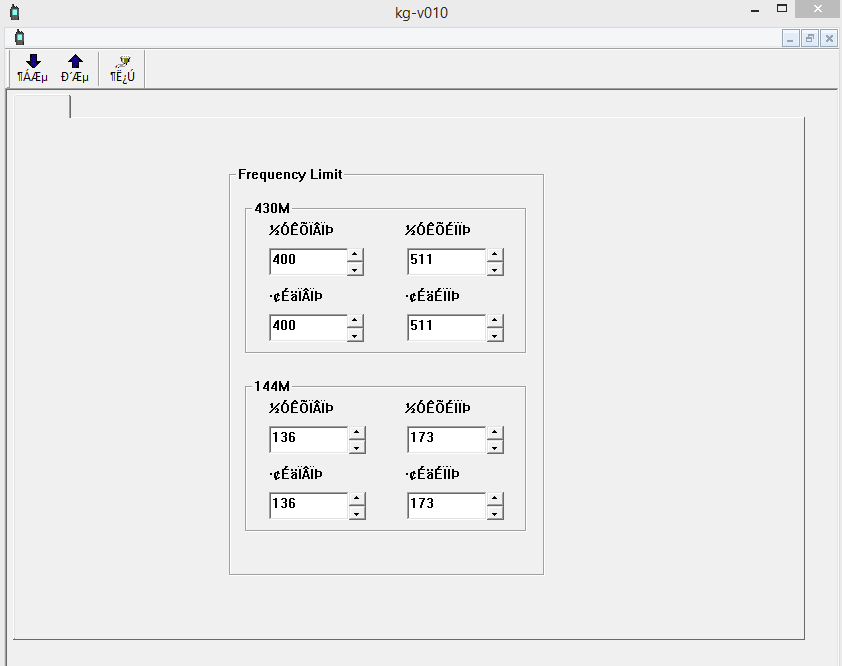Screen dimensions: 842x666
Task: Select the 511 upper limit text box
Action: 445,260
